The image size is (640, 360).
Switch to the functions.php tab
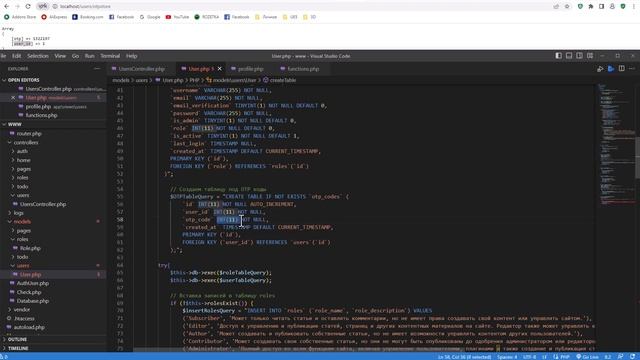click(x=302, y=69)
